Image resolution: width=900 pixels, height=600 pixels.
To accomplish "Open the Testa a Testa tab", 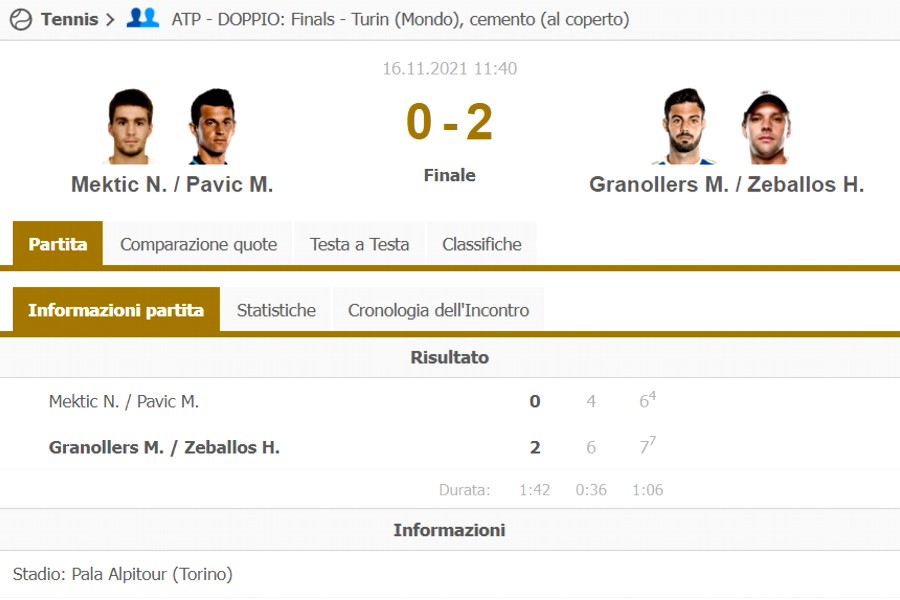I will point(359,244).
